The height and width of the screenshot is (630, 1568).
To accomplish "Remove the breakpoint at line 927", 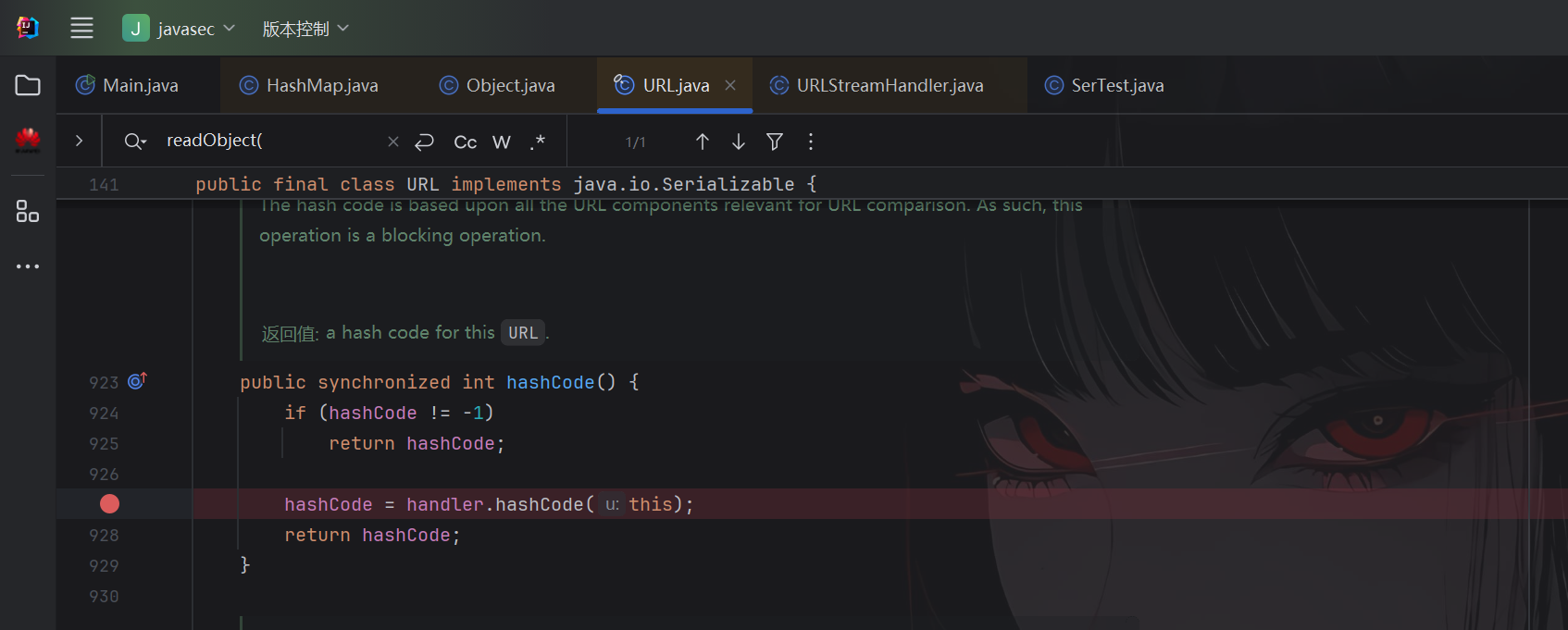I will click(109, 504).
